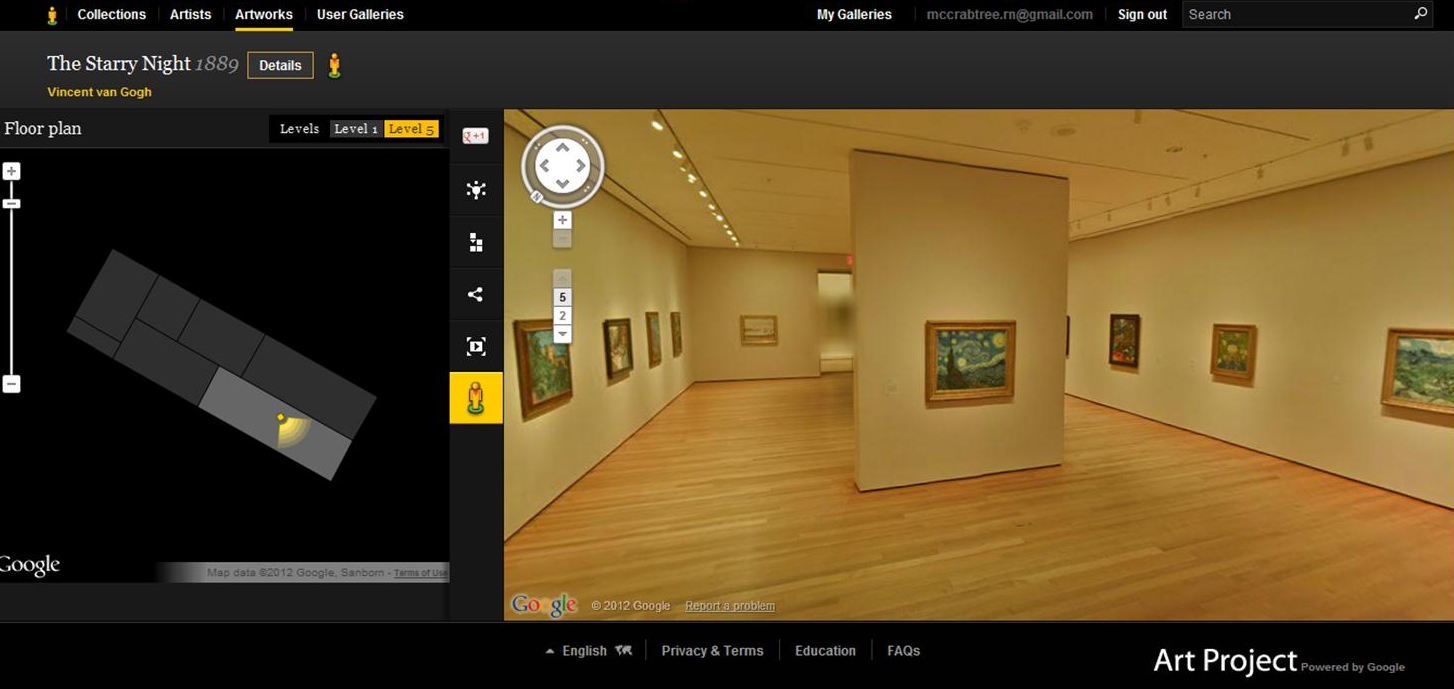Zoom out the museum view
Image resolution: width=1454 pixels, height=689 pixels.
562,239
